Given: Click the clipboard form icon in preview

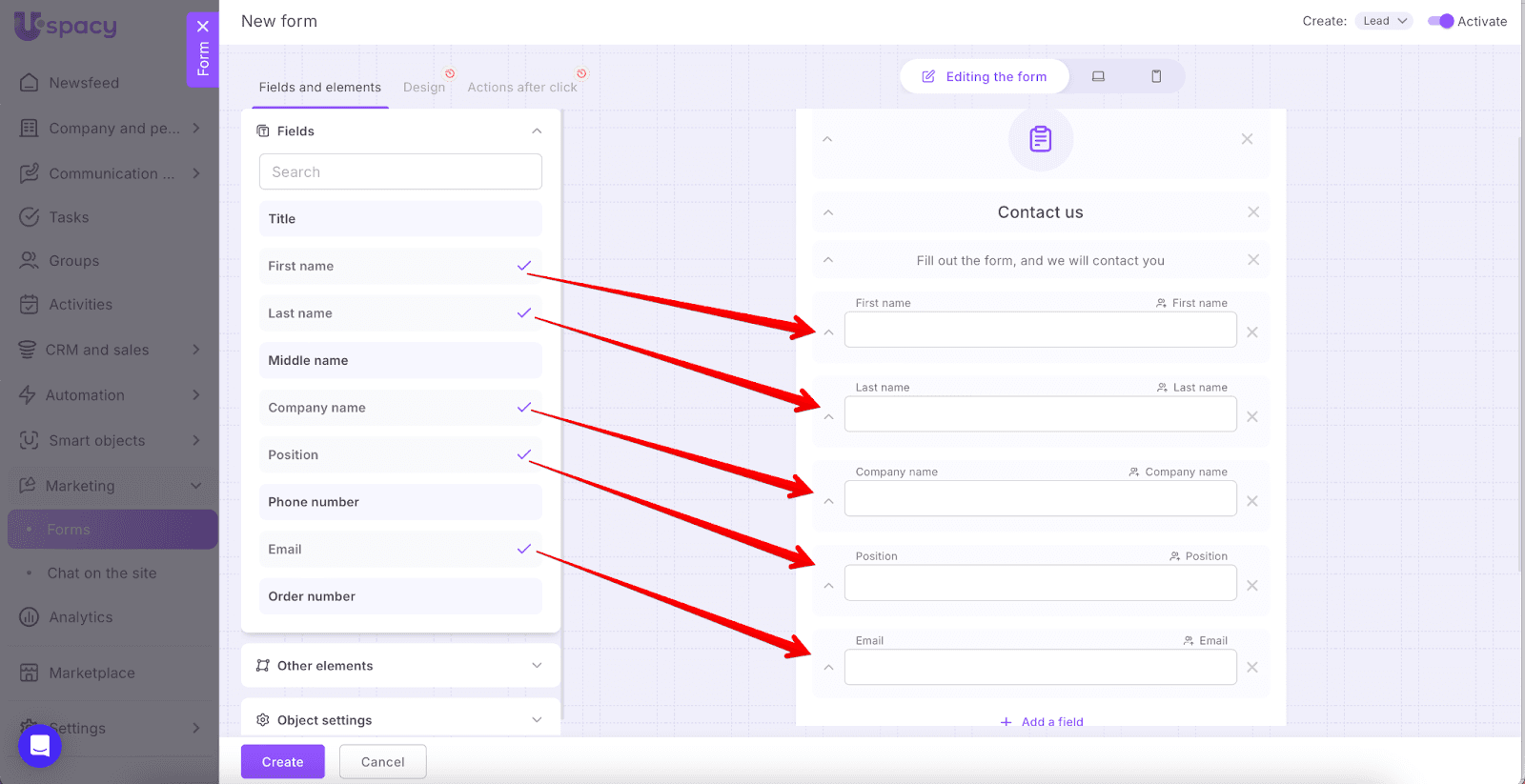Looking at the screenshot, I should coord(1041,139).
